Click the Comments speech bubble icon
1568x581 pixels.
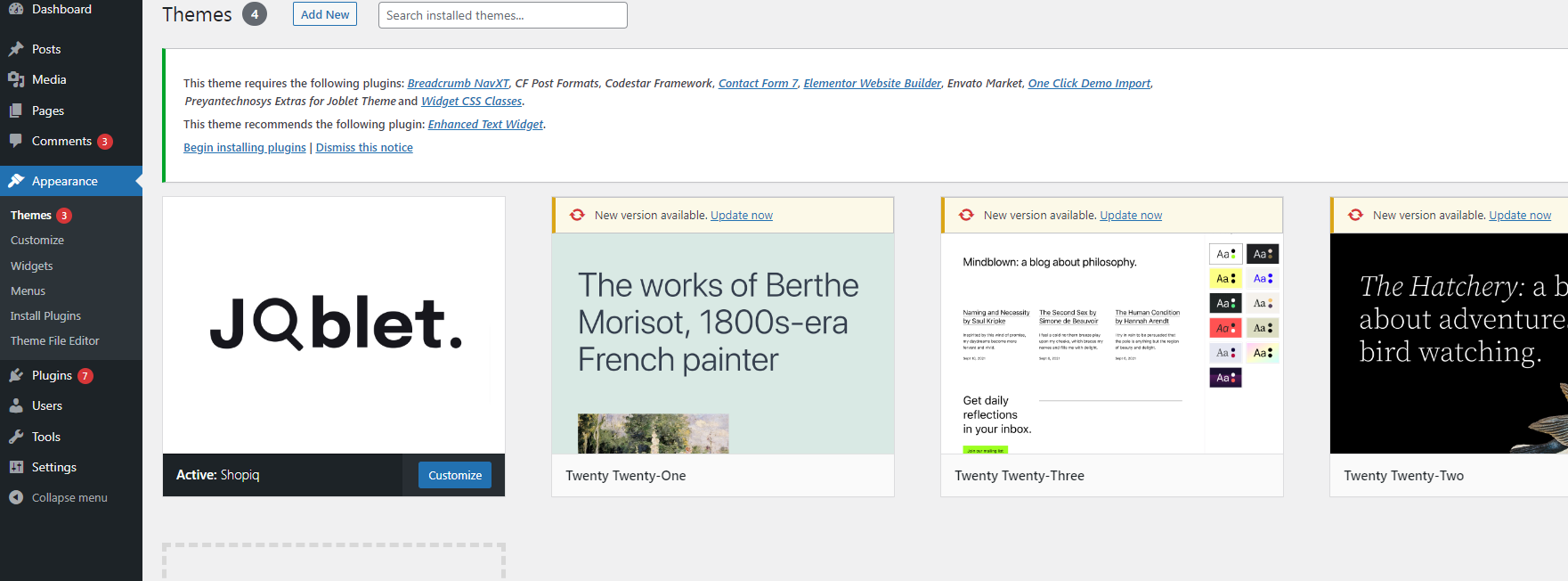coord(16,141)
